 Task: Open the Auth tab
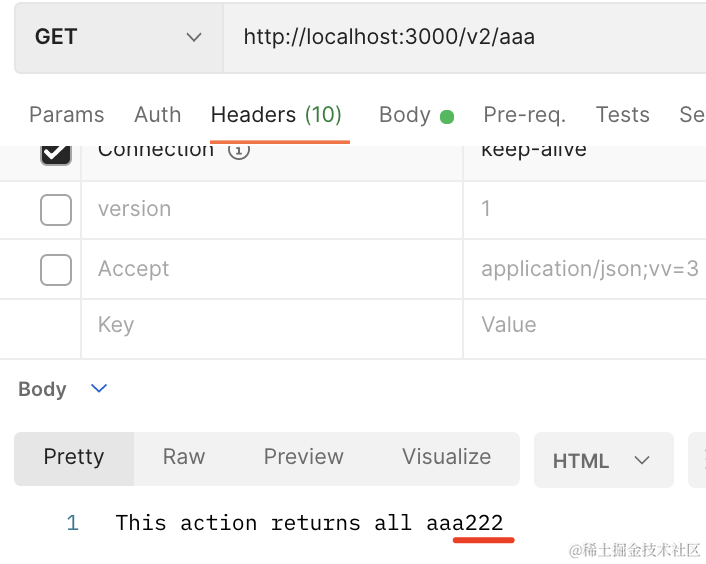tap(158, 115)
